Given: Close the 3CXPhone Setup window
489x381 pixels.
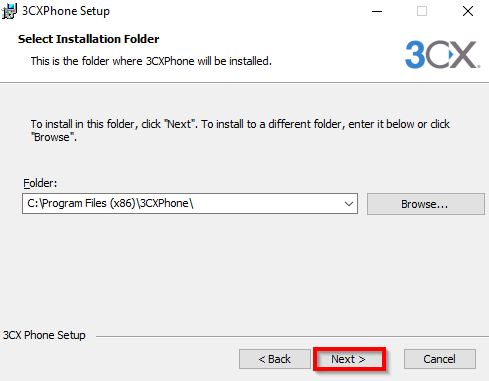Looking at the screenshot, I should pos(468,11).
